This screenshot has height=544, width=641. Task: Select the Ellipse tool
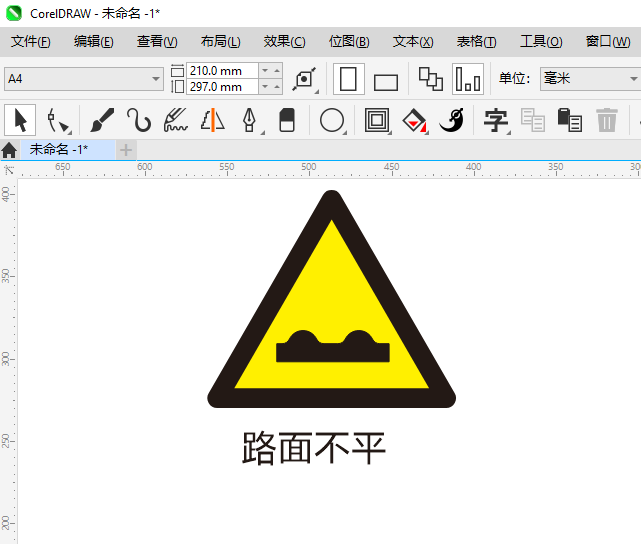(332, 120)
